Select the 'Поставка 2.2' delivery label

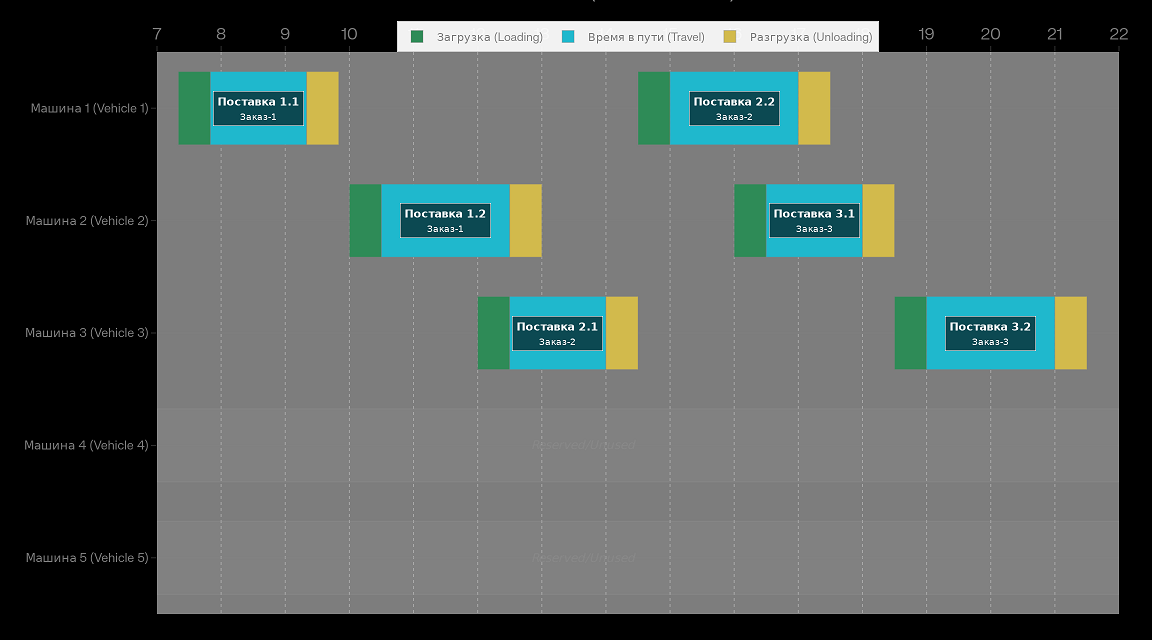734,108
